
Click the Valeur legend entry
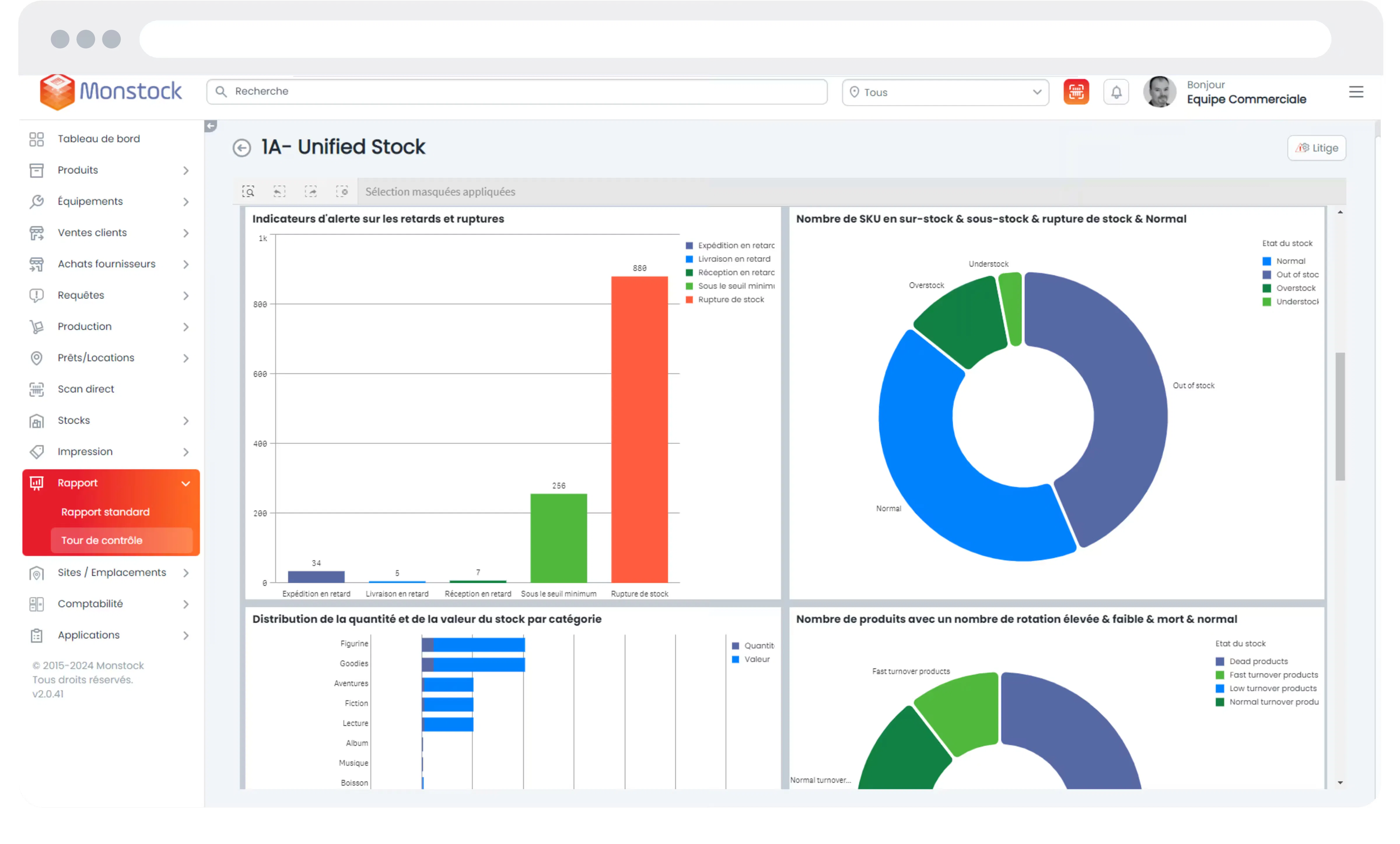point(750,660)
